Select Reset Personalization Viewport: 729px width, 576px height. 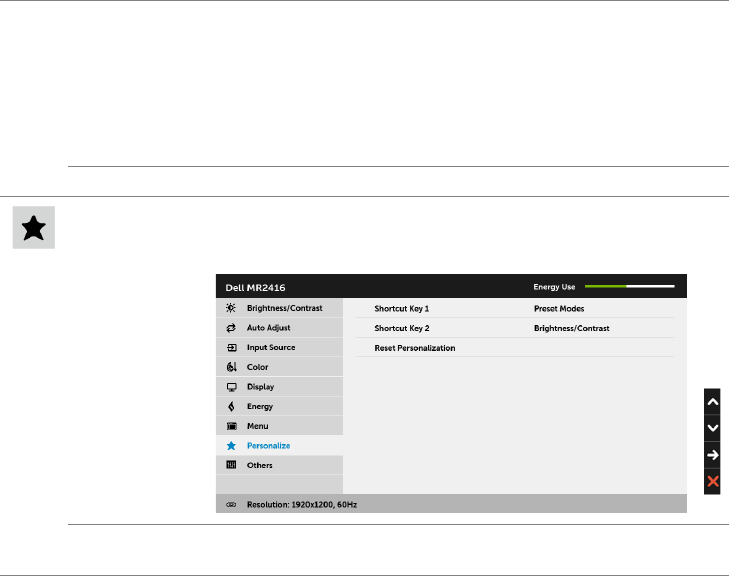point(415,348)
